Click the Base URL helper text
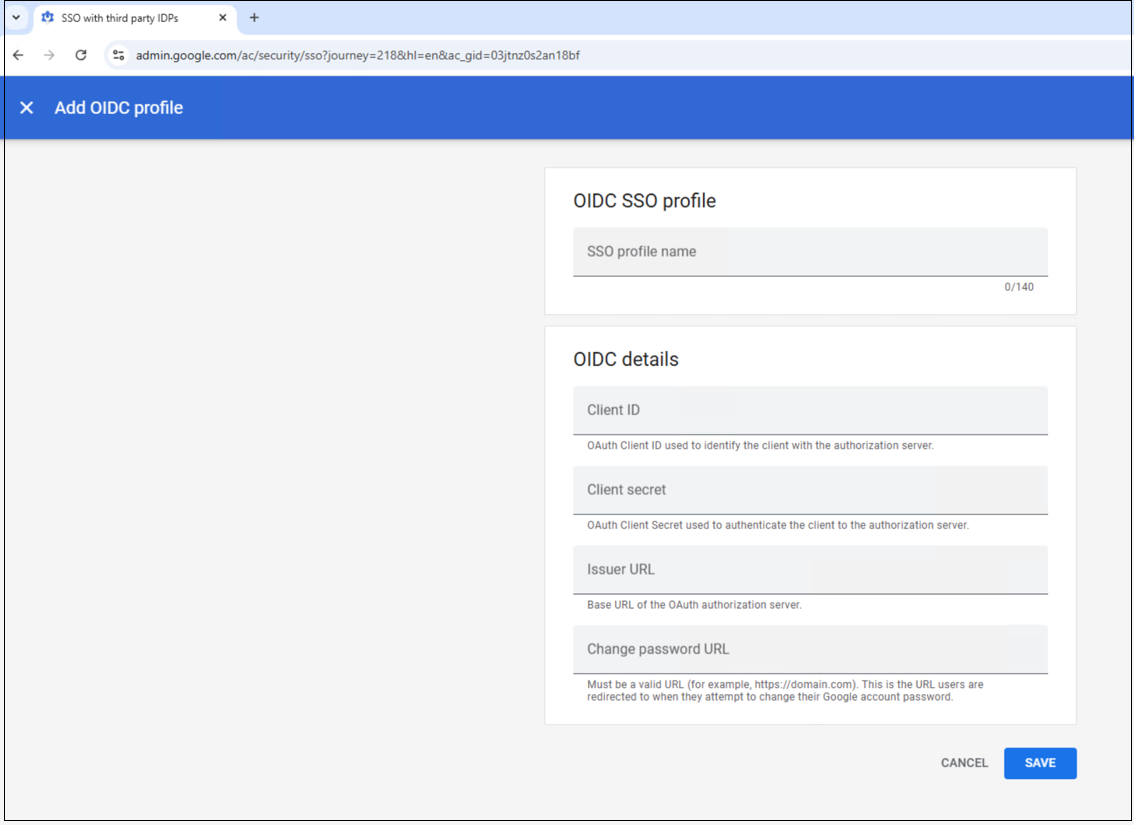 [x=694, y=604]
